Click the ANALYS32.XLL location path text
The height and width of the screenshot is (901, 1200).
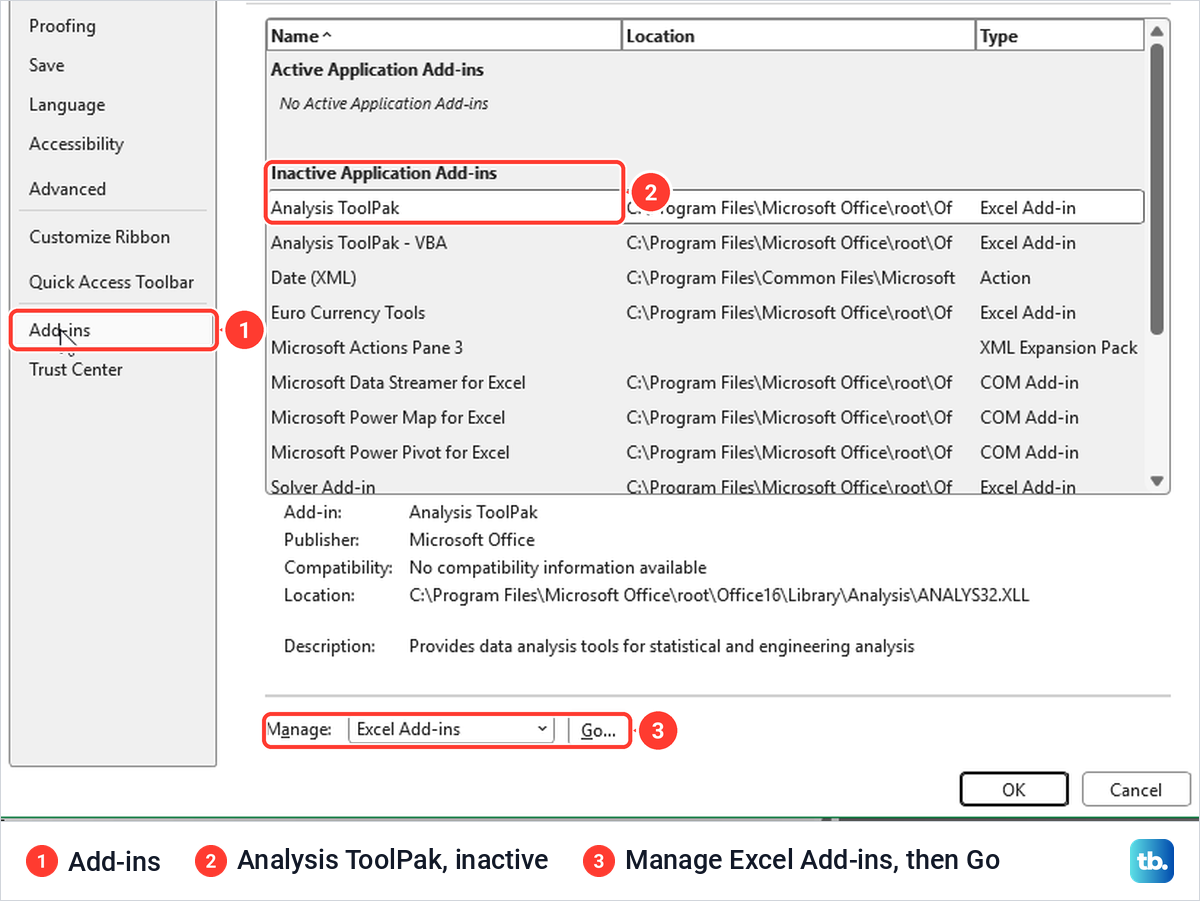(719, 595)
